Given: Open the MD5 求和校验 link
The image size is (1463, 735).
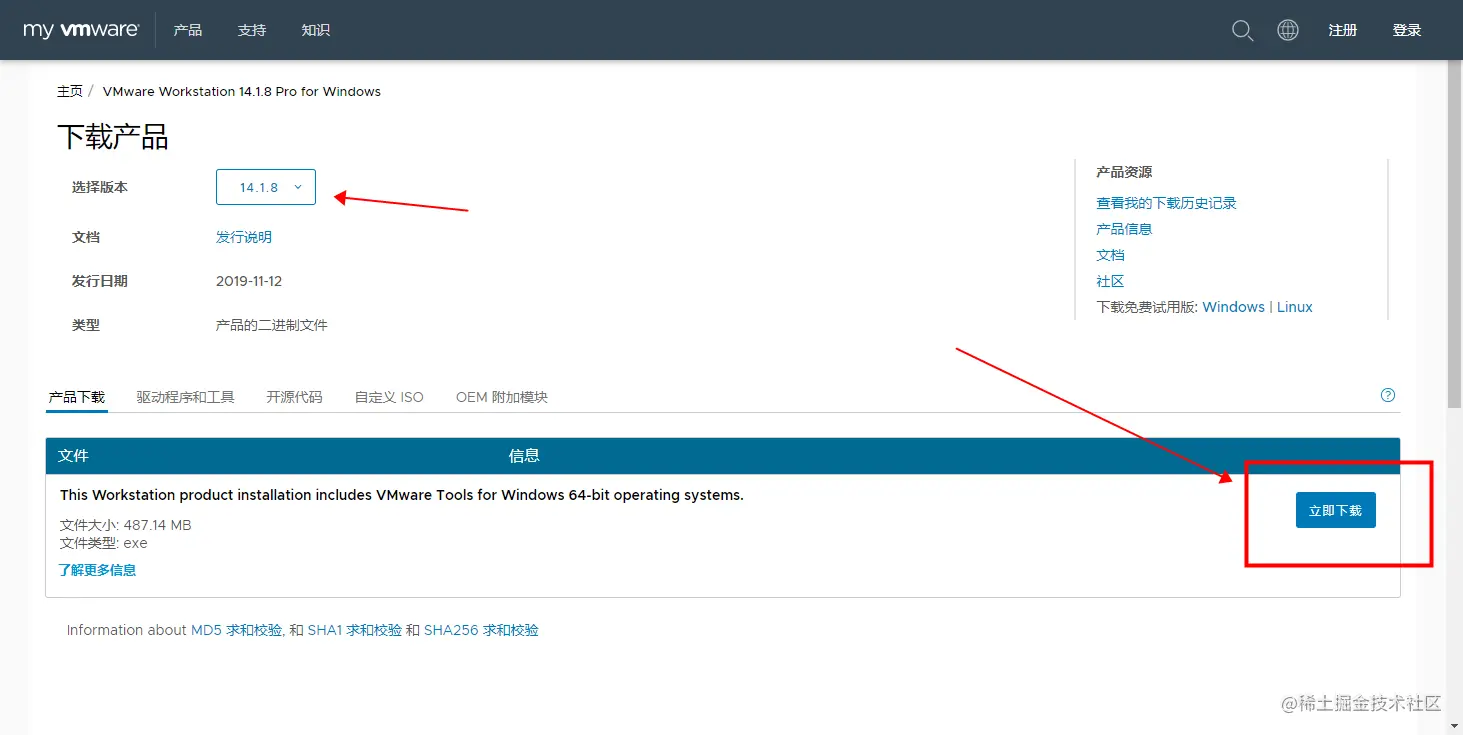Looking at the screenshot, I should (236, 630).
